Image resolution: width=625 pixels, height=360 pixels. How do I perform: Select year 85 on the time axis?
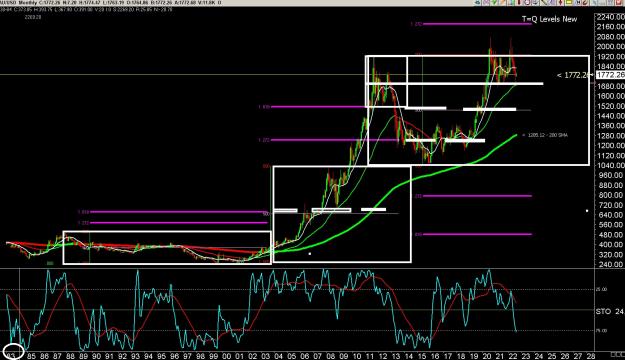[x=31, y=356]
